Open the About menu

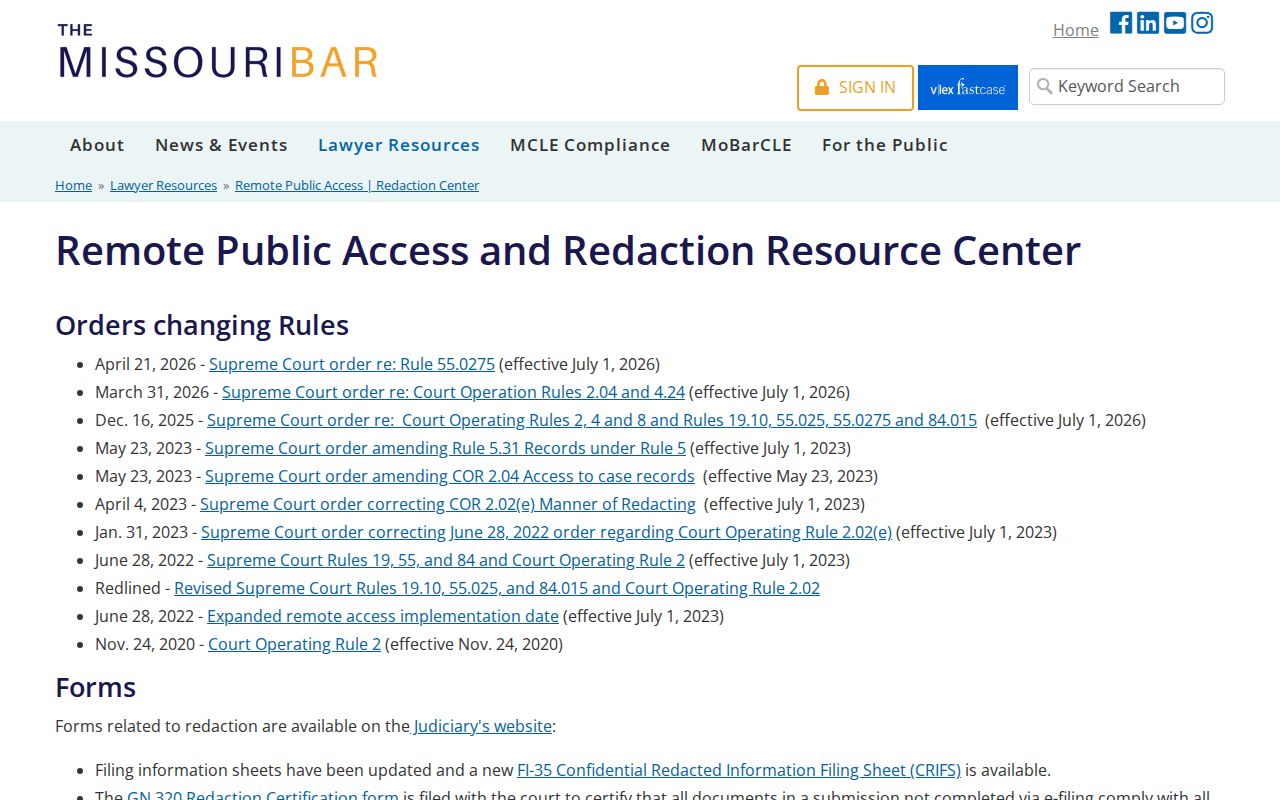tap(97, 145)
